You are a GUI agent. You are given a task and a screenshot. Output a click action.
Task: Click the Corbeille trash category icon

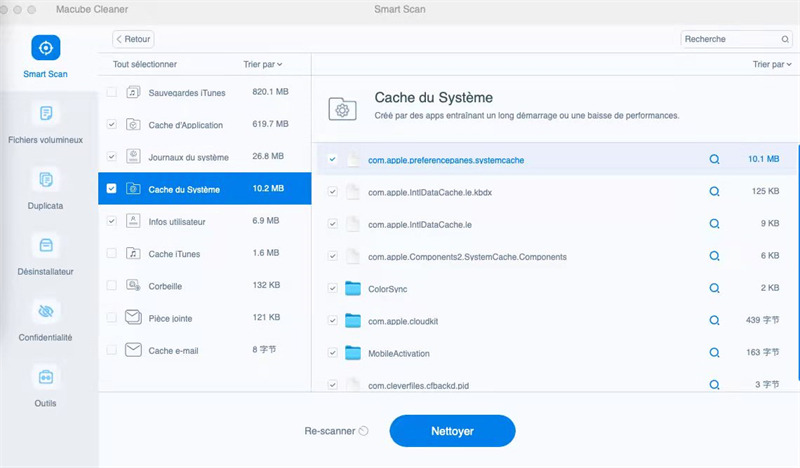[133, 285]
